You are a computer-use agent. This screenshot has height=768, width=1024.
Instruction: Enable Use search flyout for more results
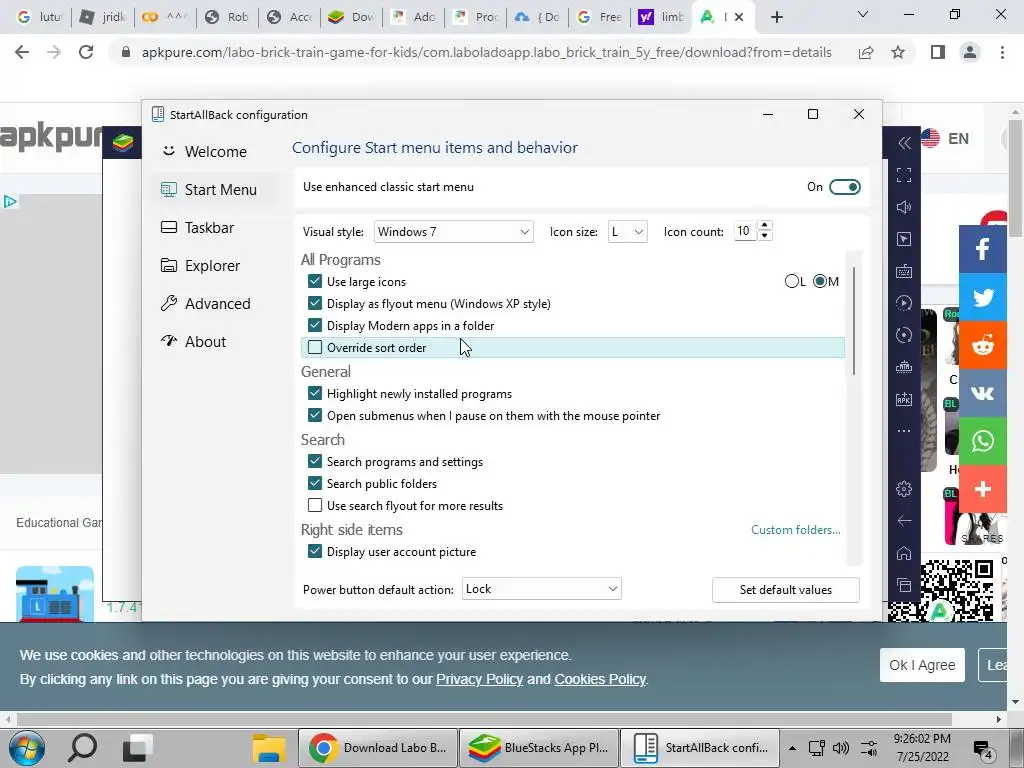pos(315,505)
